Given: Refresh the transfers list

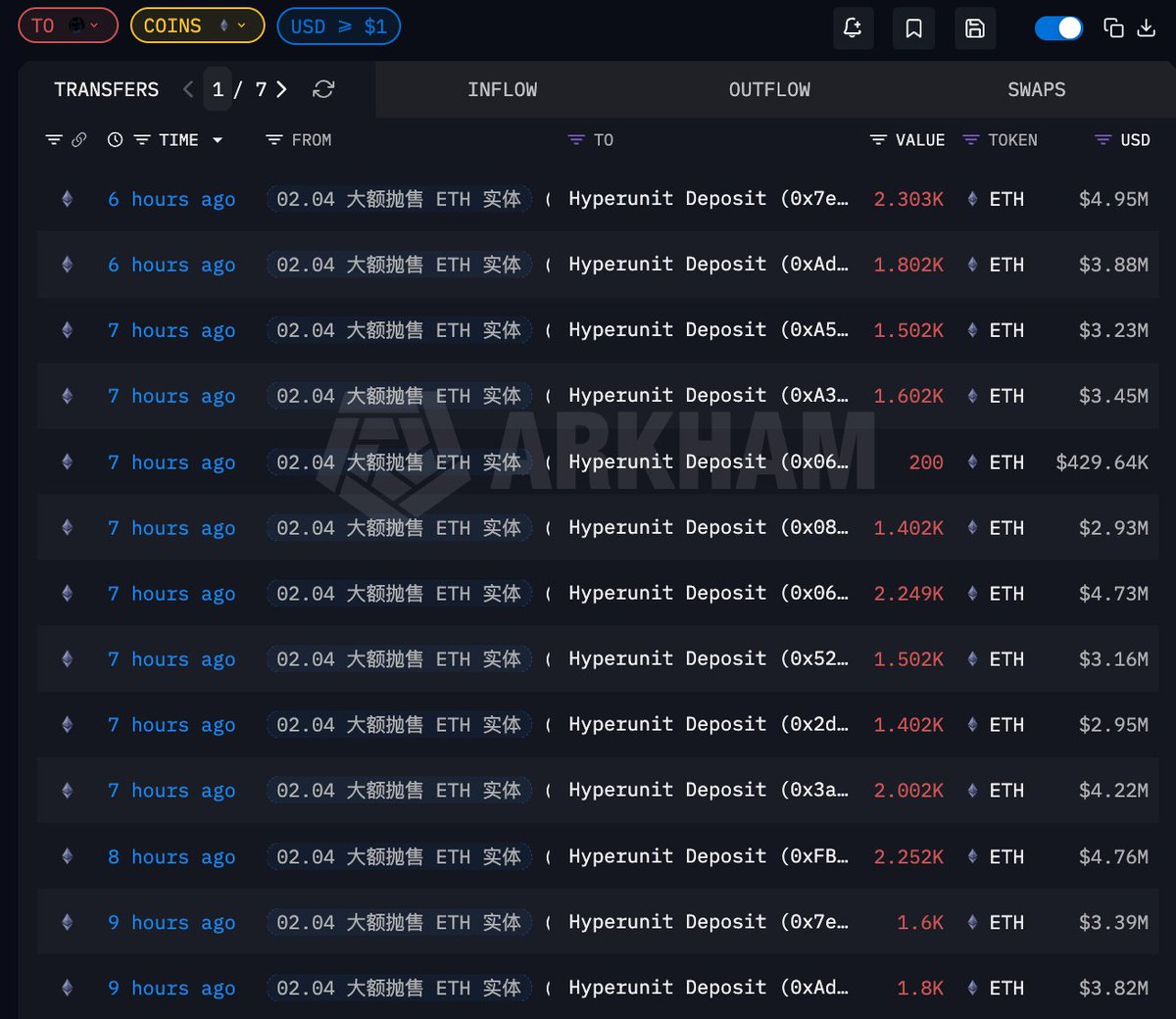Looking at the screenshot, I should [x=323, y=89].
